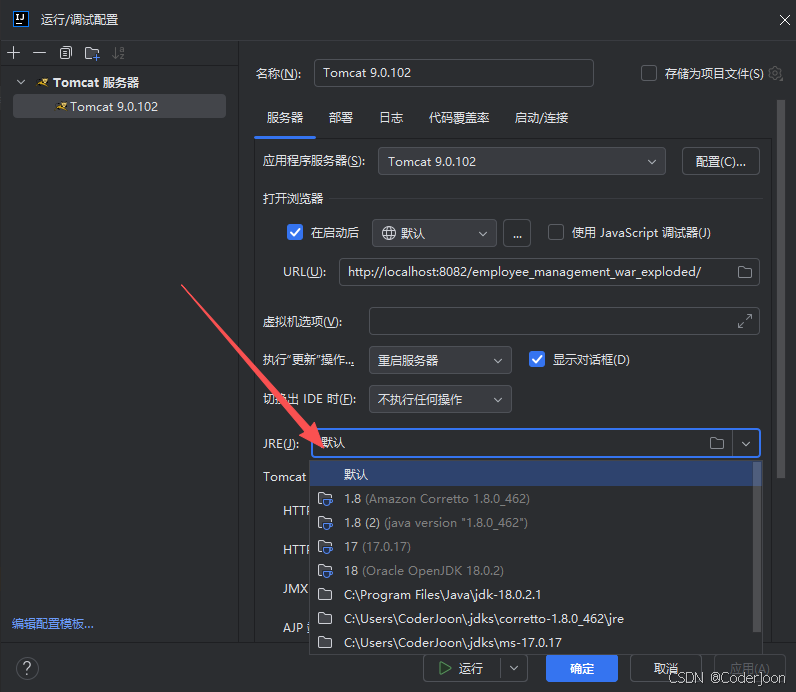Expand the VM options field
This screenshot has width=796, height=692.
(745, 321)
